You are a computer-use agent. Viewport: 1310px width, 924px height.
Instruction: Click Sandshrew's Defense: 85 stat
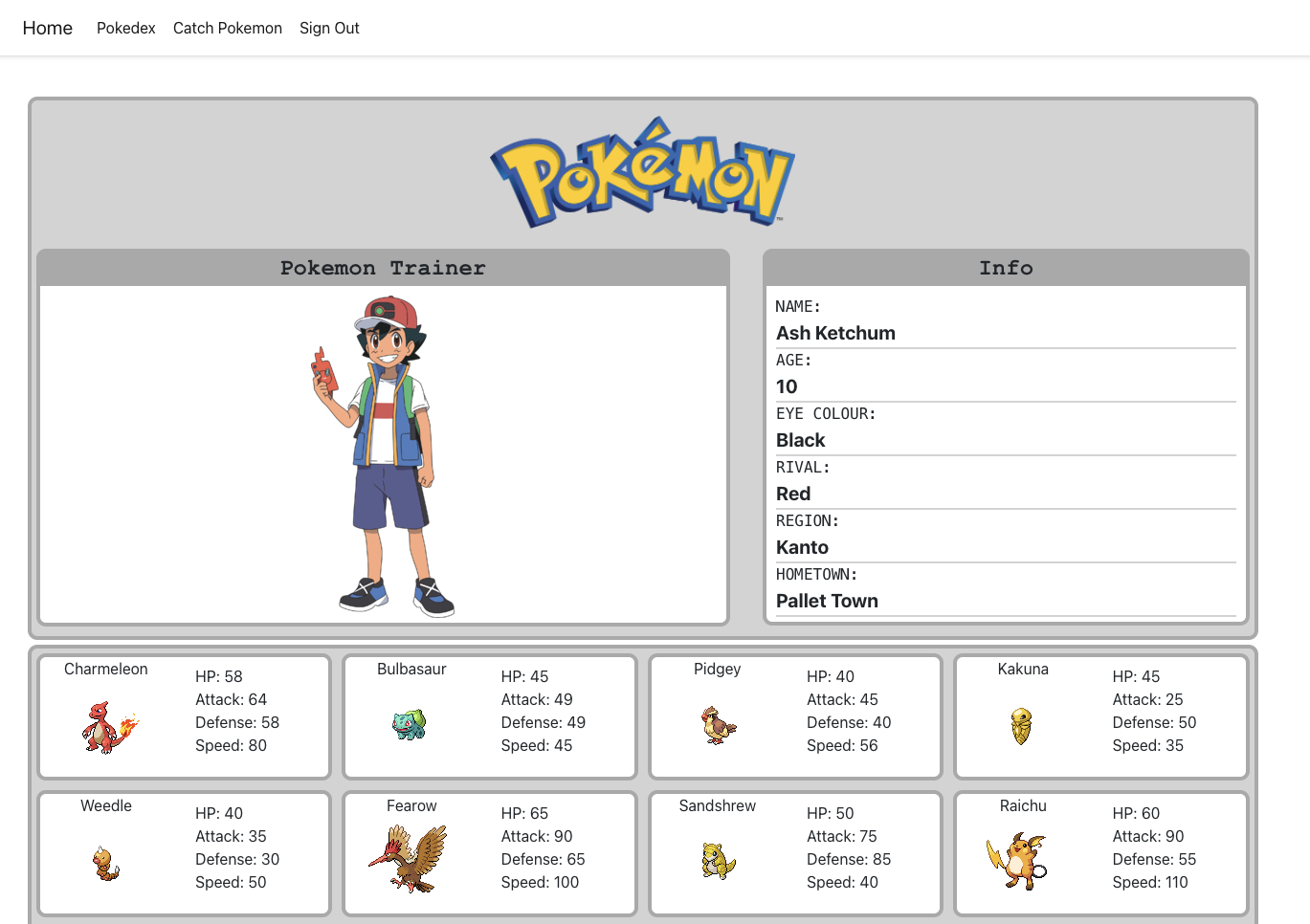click(849, 859)
